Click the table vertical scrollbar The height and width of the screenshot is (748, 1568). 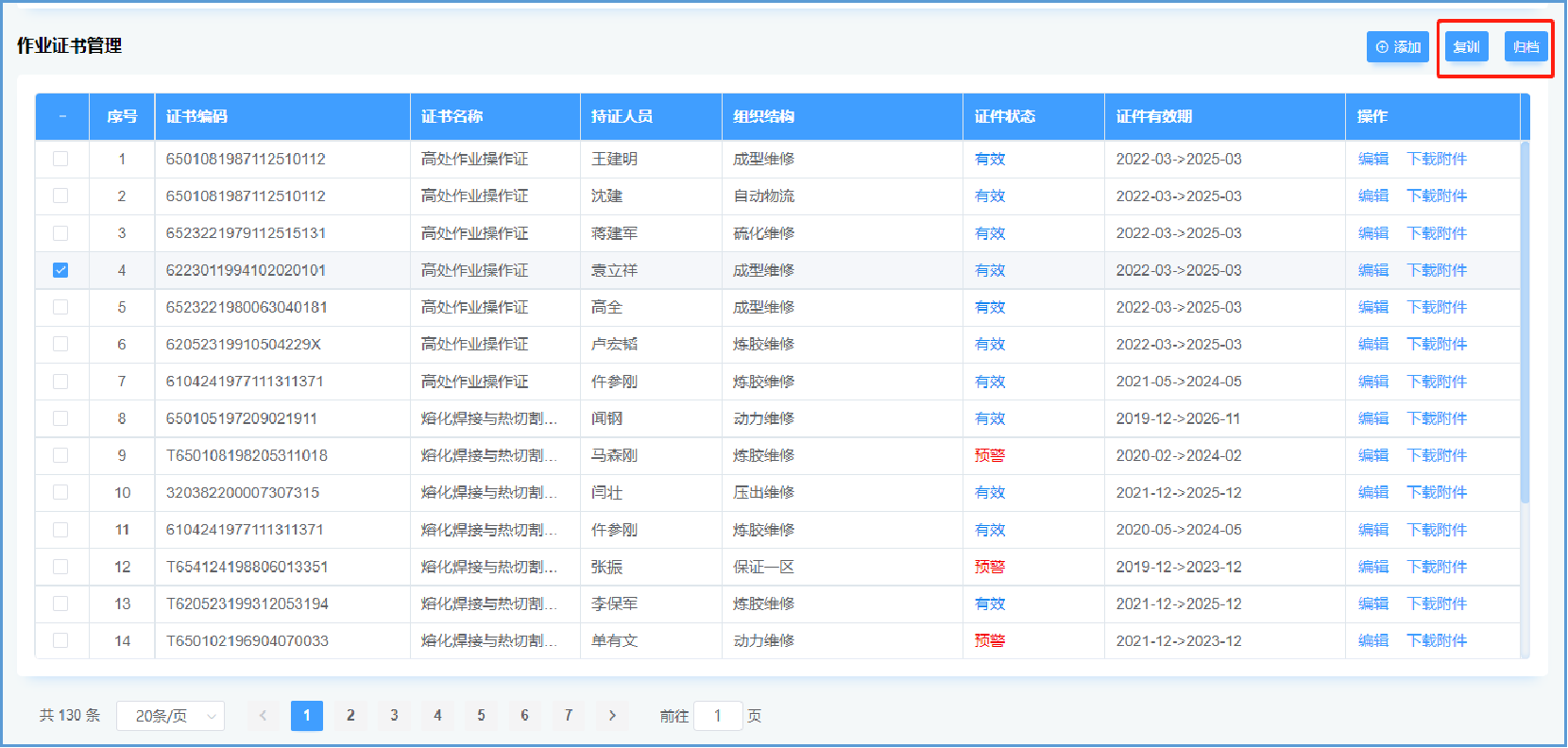[1525, 322]
